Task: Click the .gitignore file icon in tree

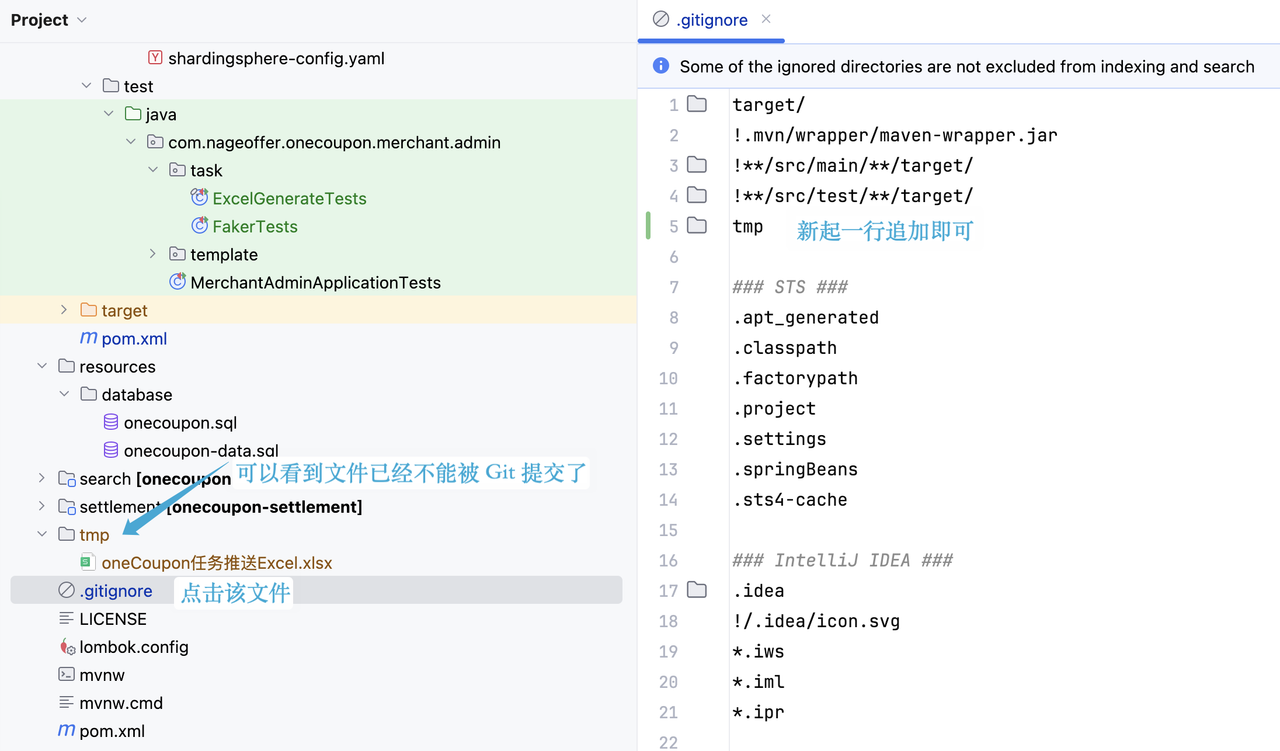Action: coord(67,590)
